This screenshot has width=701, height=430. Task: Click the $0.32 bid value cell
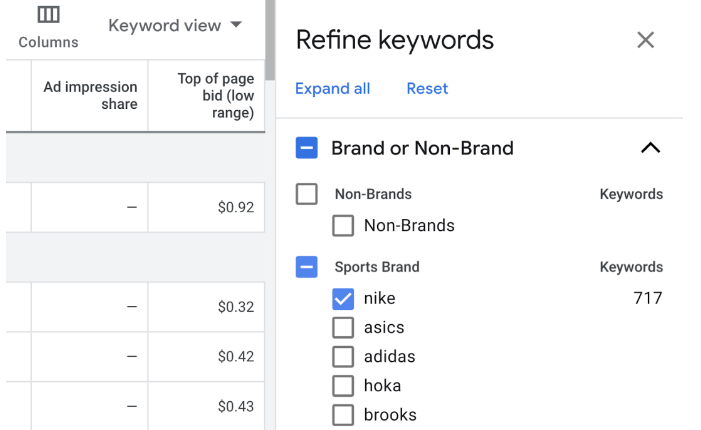coord(236,307)
